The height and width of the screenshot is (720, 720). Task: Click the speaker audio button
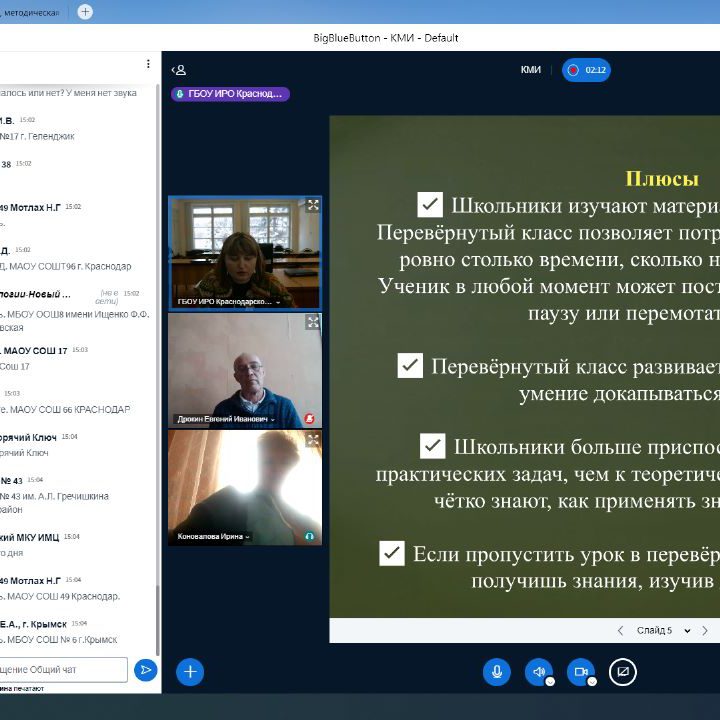click(x=538, y=672)
